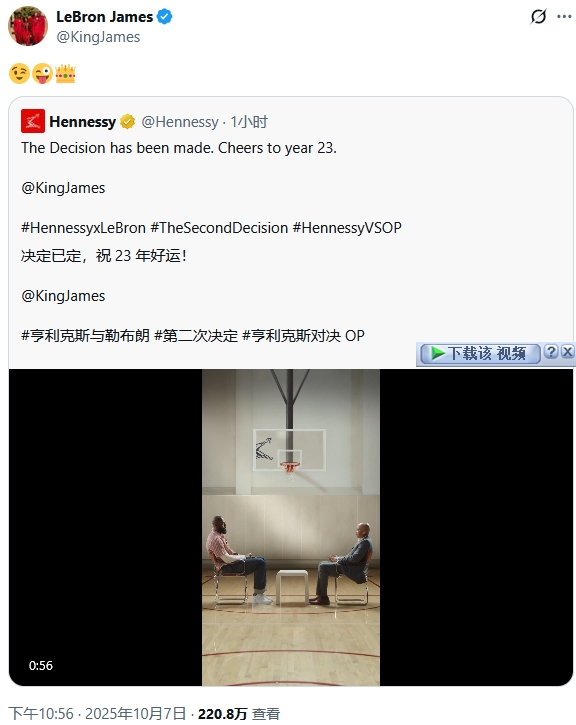Click the first @KingJames mention in quoted post
This screenshot has width=576, height=725.
tap(63, 188)
